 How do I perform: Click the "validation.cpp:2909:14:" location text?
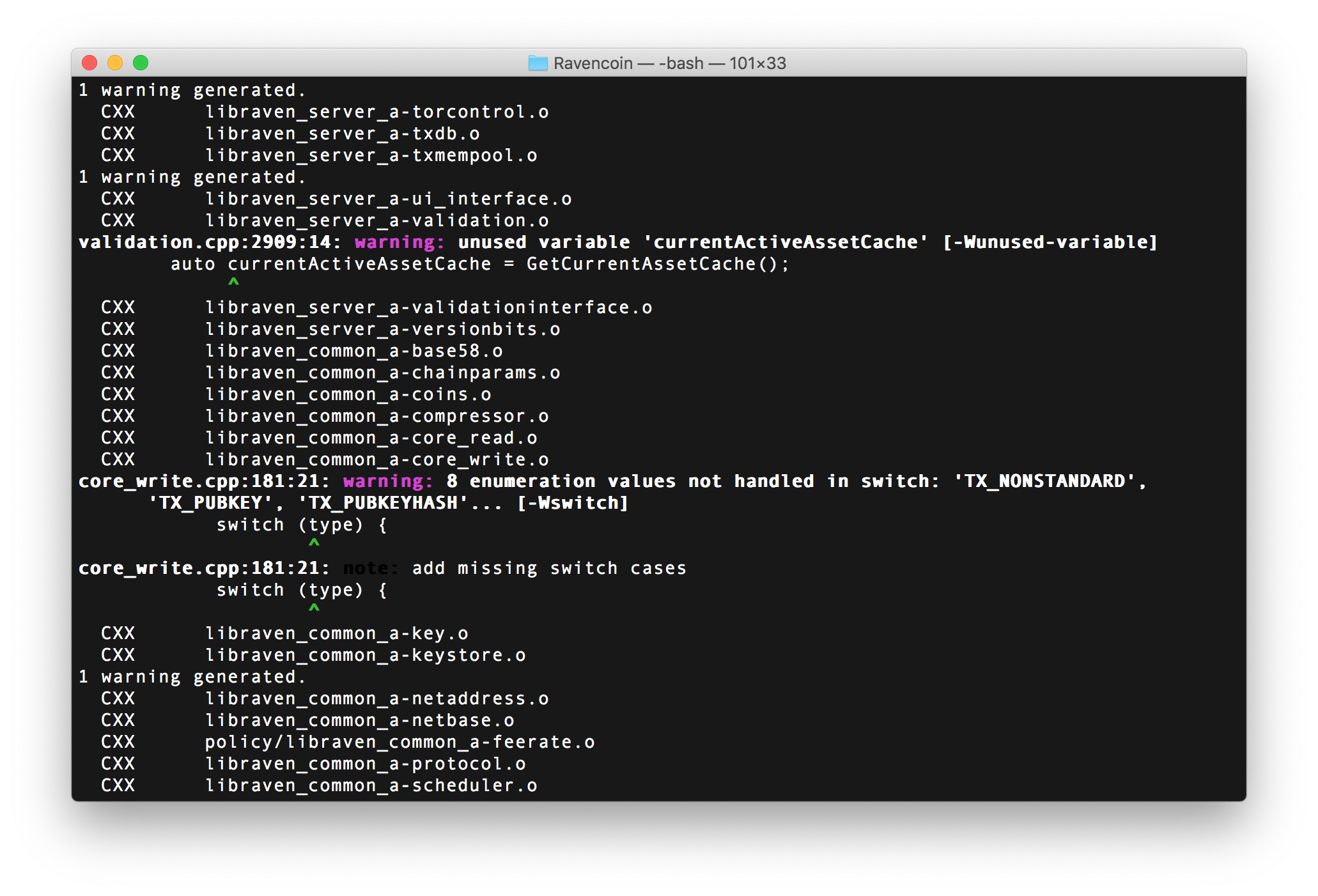pyautogui.click(x=210, y=242)
